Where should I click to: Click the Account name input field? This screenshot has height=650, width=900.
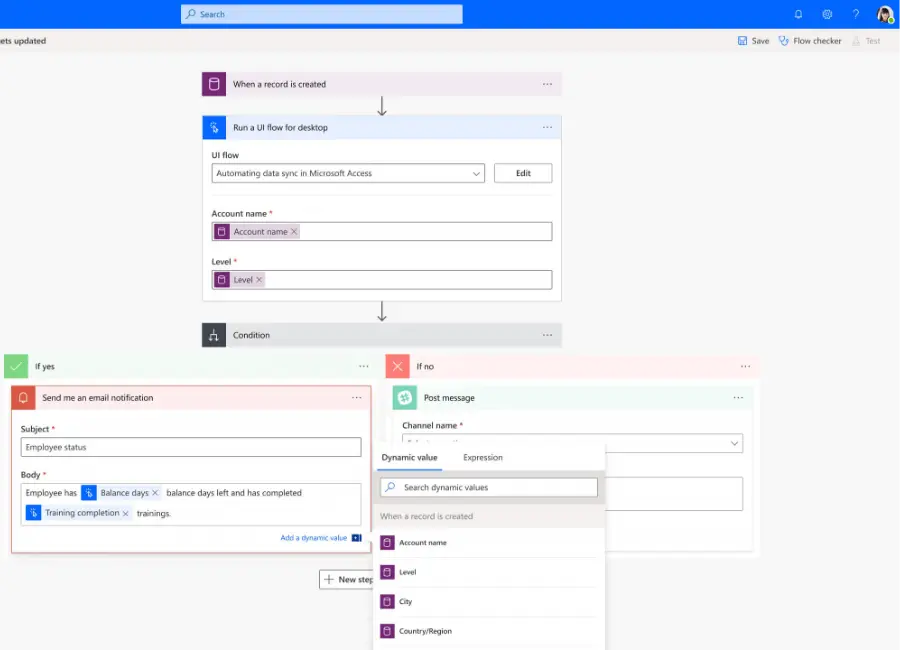382,231
